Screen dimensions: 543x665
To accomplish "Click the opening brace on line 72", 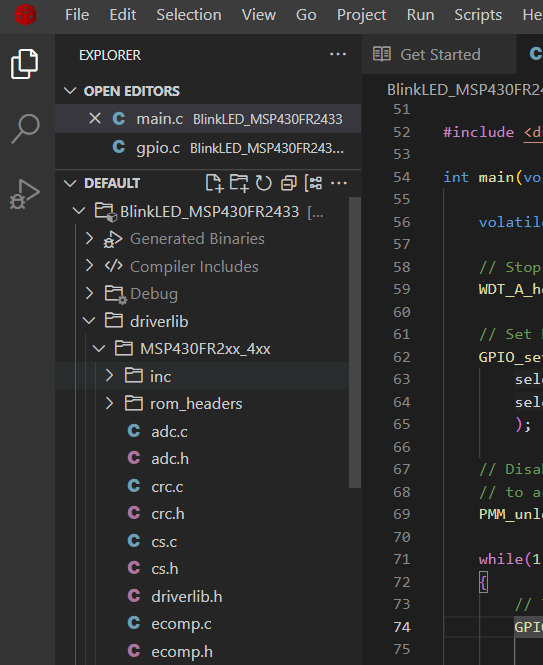I will coord(483,582).
